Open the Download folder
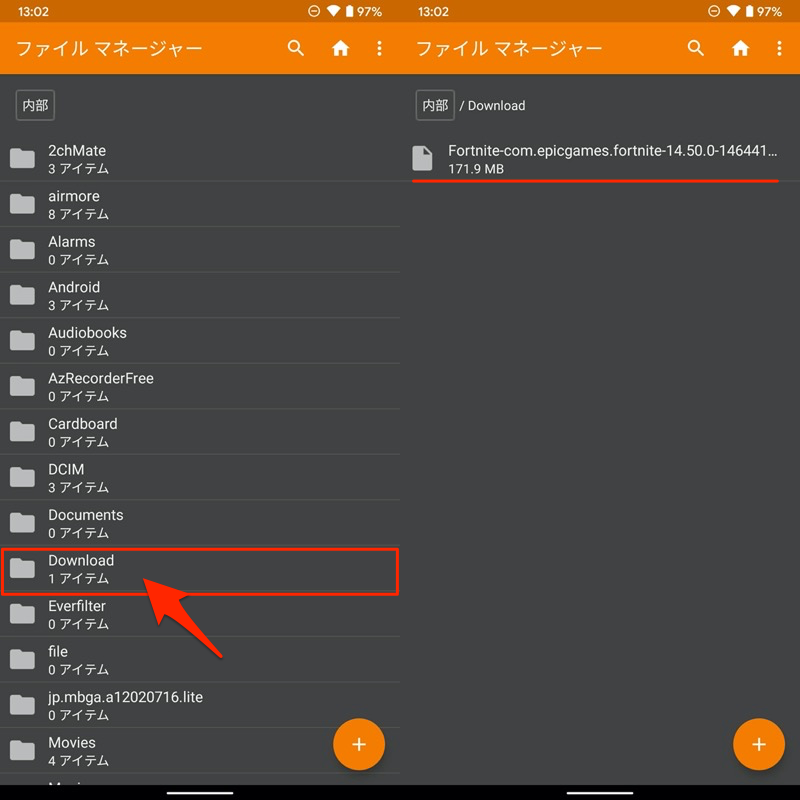This screenshot has width=800, height=800. pos(200,569)
